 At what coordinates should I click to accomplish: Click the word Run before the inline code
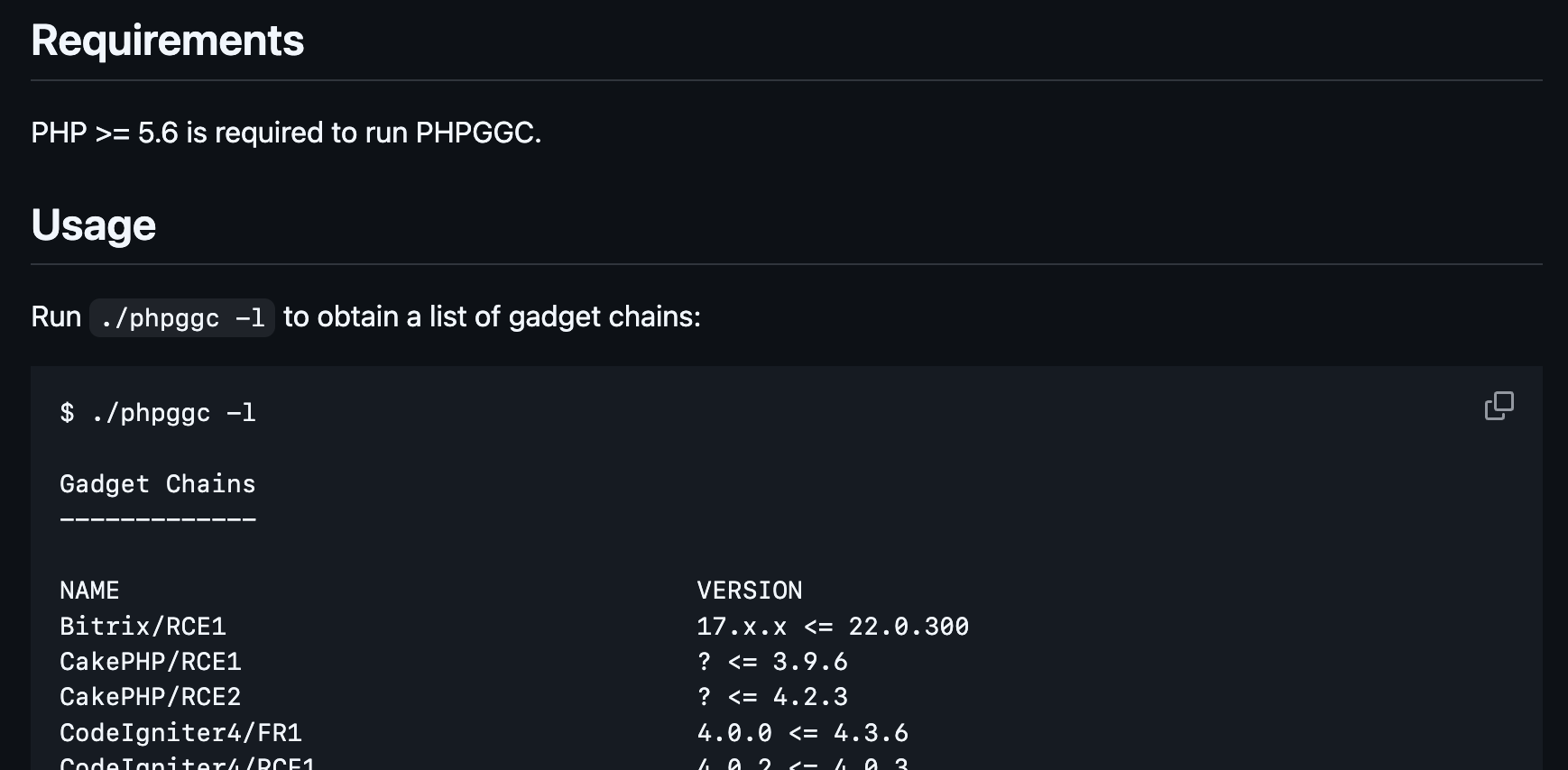[x=56, y=316]
